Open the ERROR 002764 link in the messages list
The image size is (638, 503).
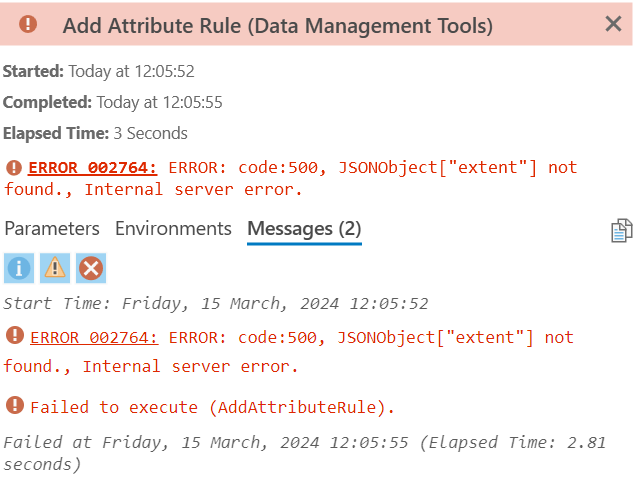point(94,338)
